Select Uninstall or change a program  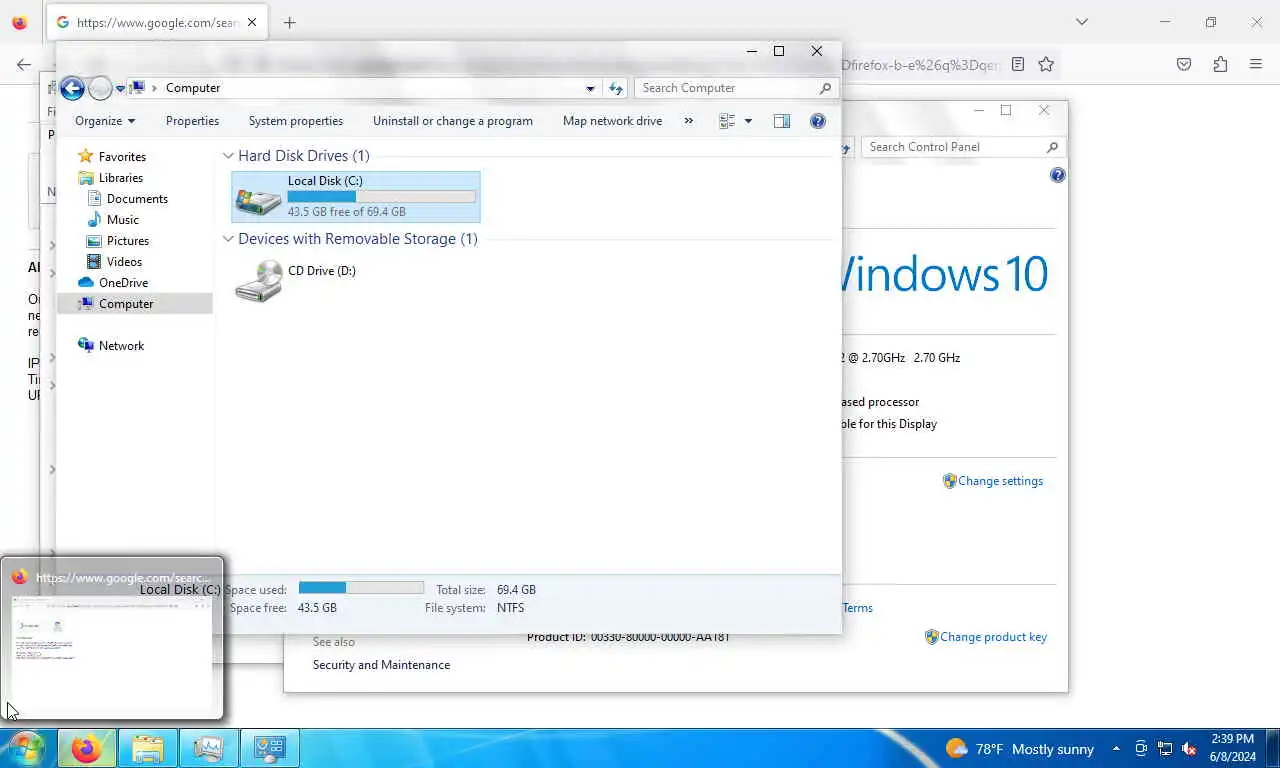(453, 121)
